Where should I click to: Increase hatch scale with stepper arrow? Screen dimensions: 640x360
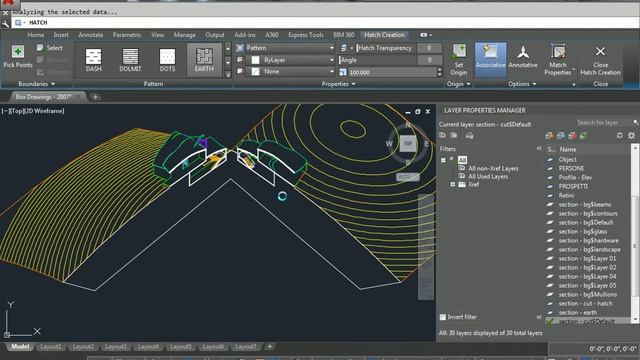[439, 70]
